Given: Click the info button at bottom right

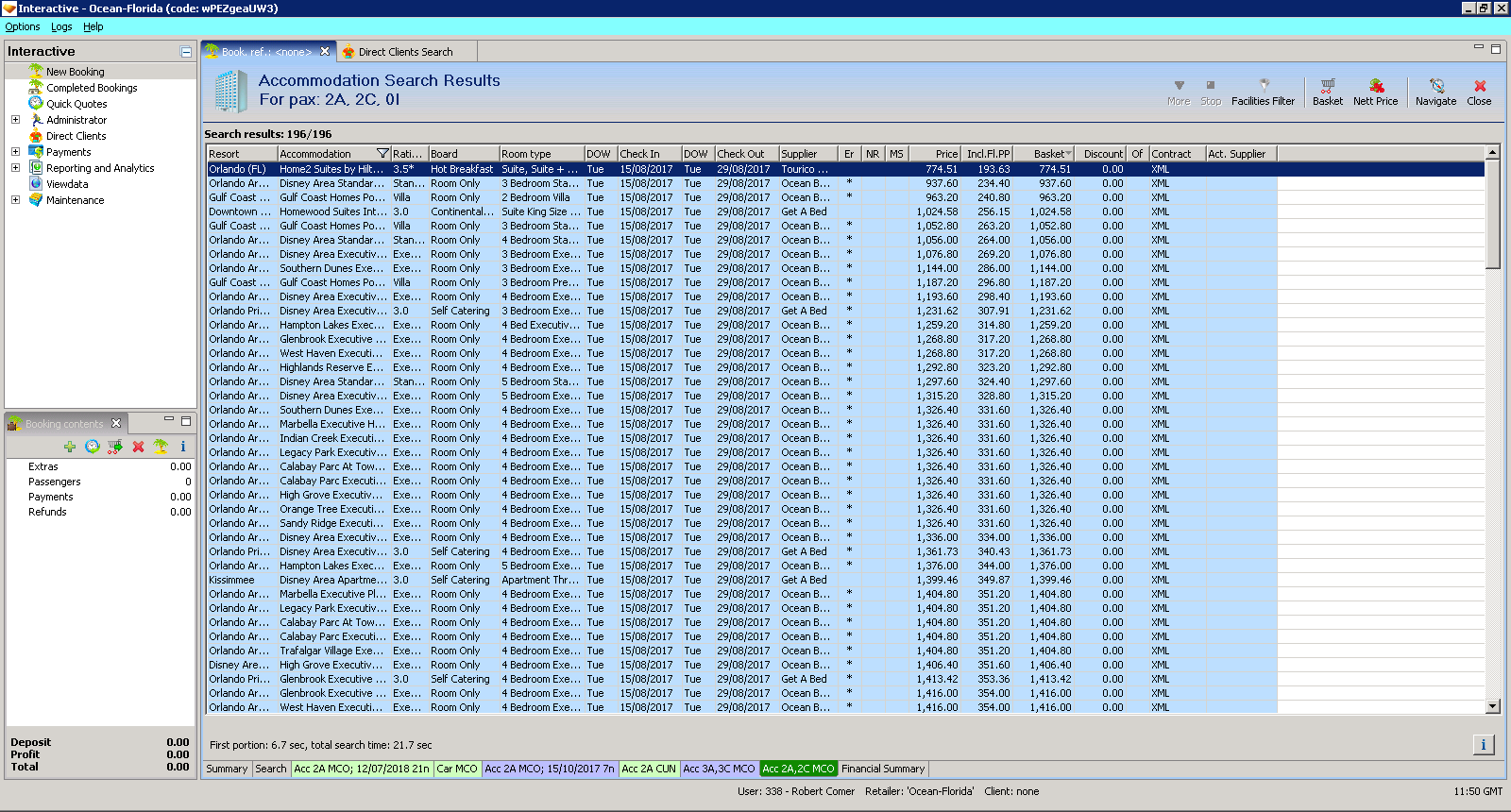Looking at the screenshot, I should tap(1483, 745).
